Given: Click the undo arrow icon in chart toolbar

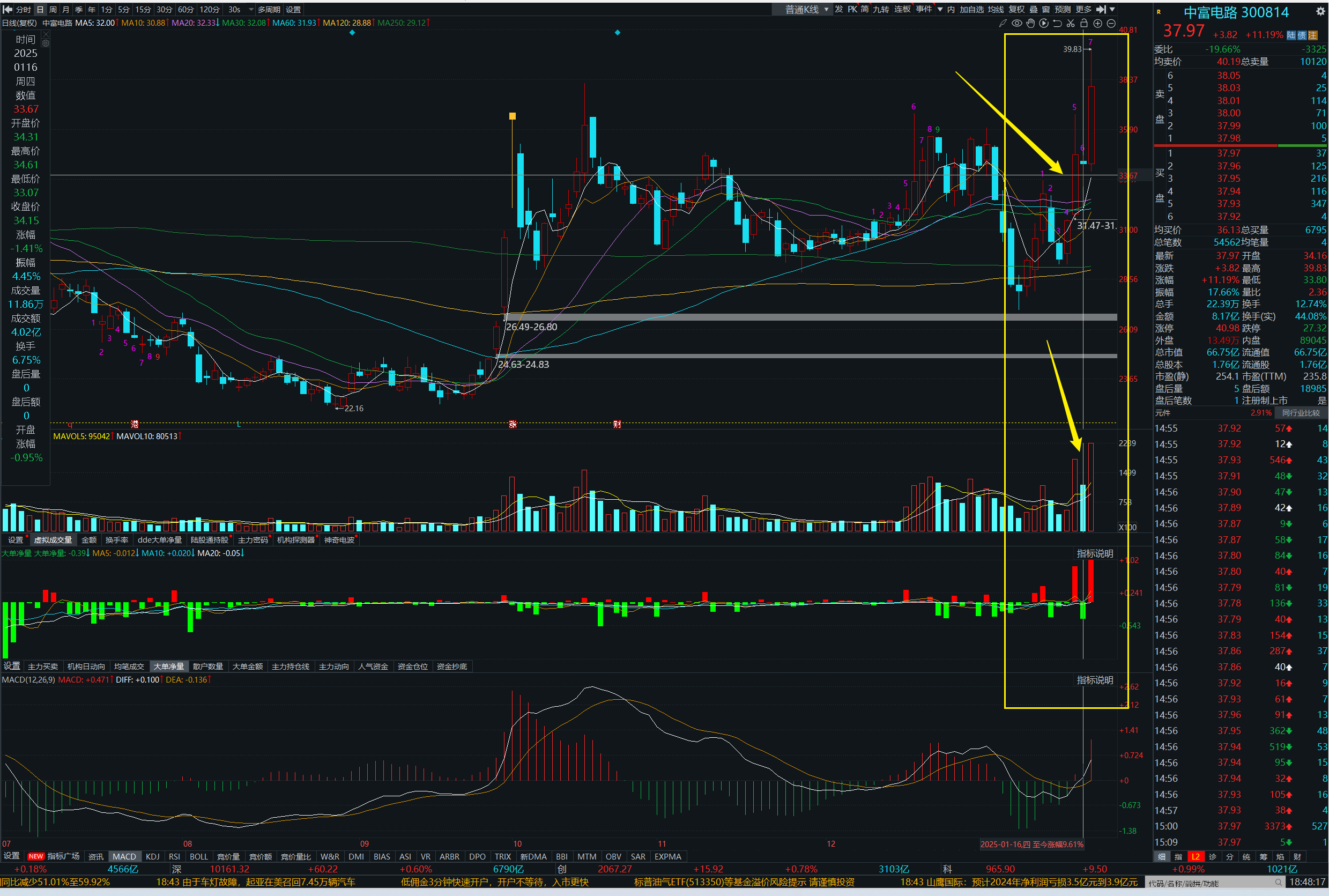Looking at the screenshot, I should click(1057, 24).
